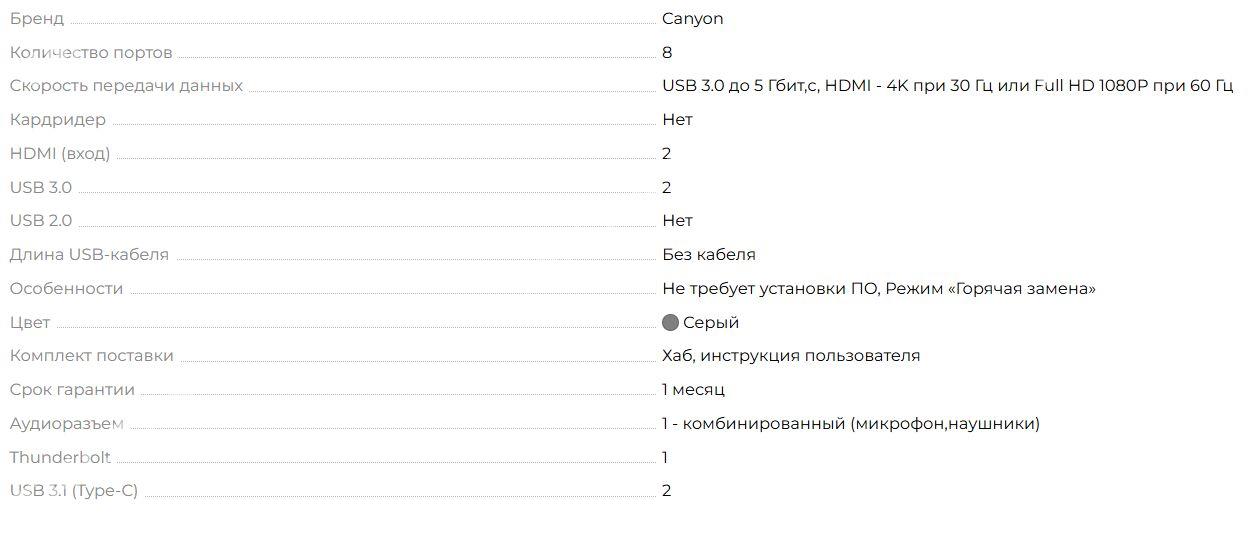Click the Особенности label
Image resolution: width=1251 pixels, height=539 pixels.
[67, 289]
